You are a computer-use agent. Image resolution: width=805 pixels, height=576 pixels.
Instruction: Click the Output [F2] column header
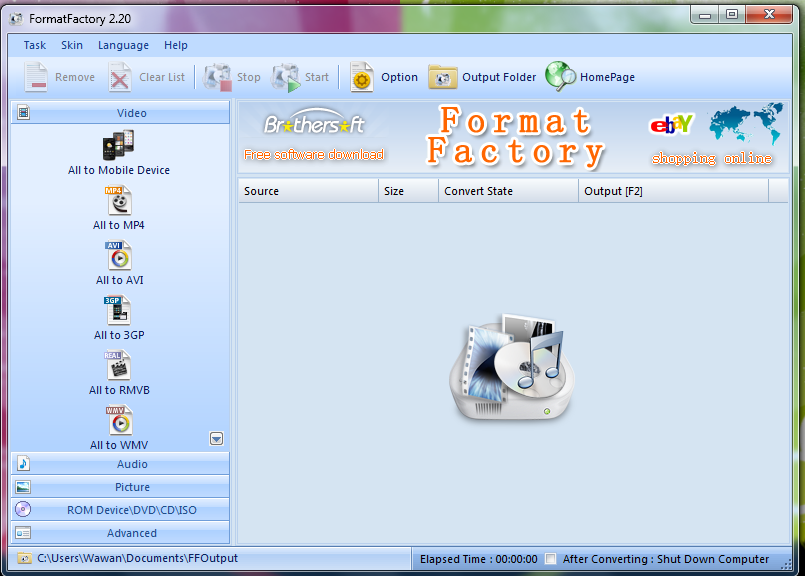pyautogui.click(x=674, y=191)
